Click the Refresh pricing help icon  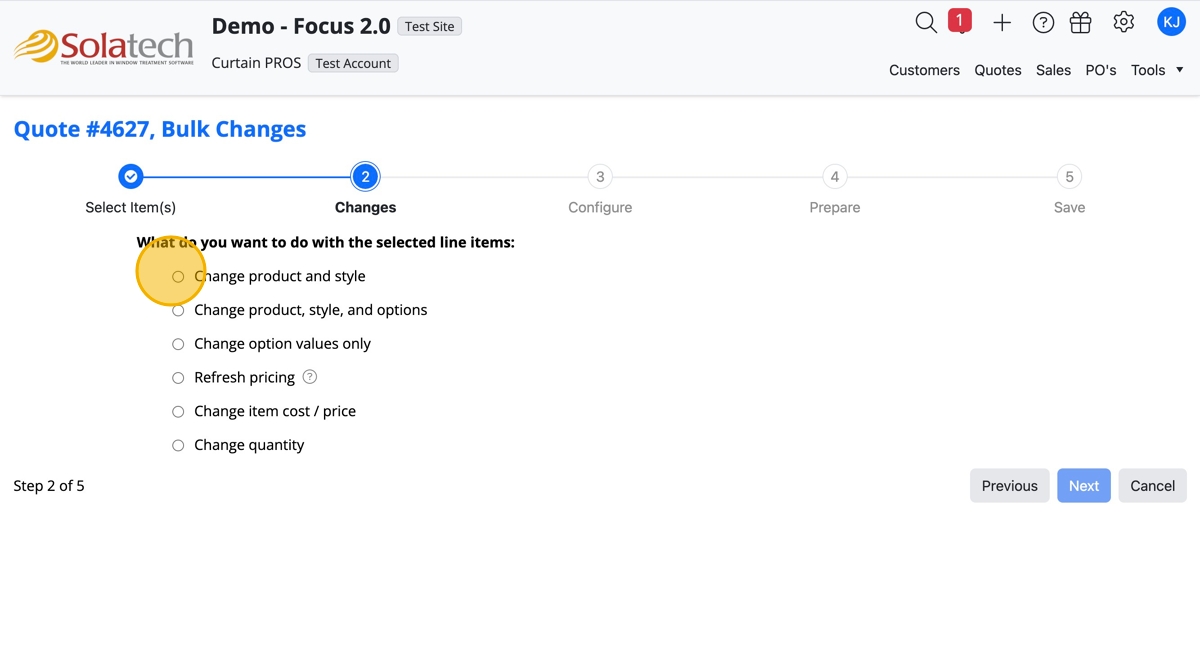(310, 377)
